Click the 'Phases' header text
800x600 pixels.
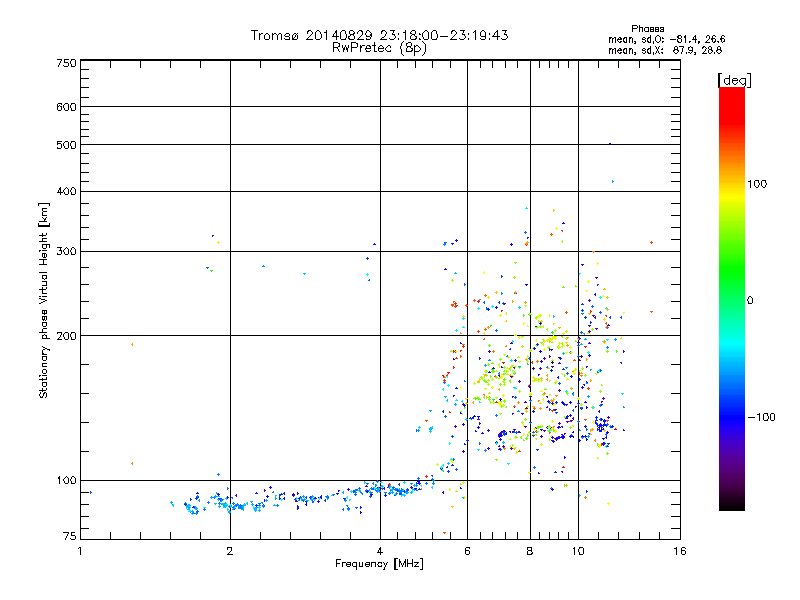647,29
